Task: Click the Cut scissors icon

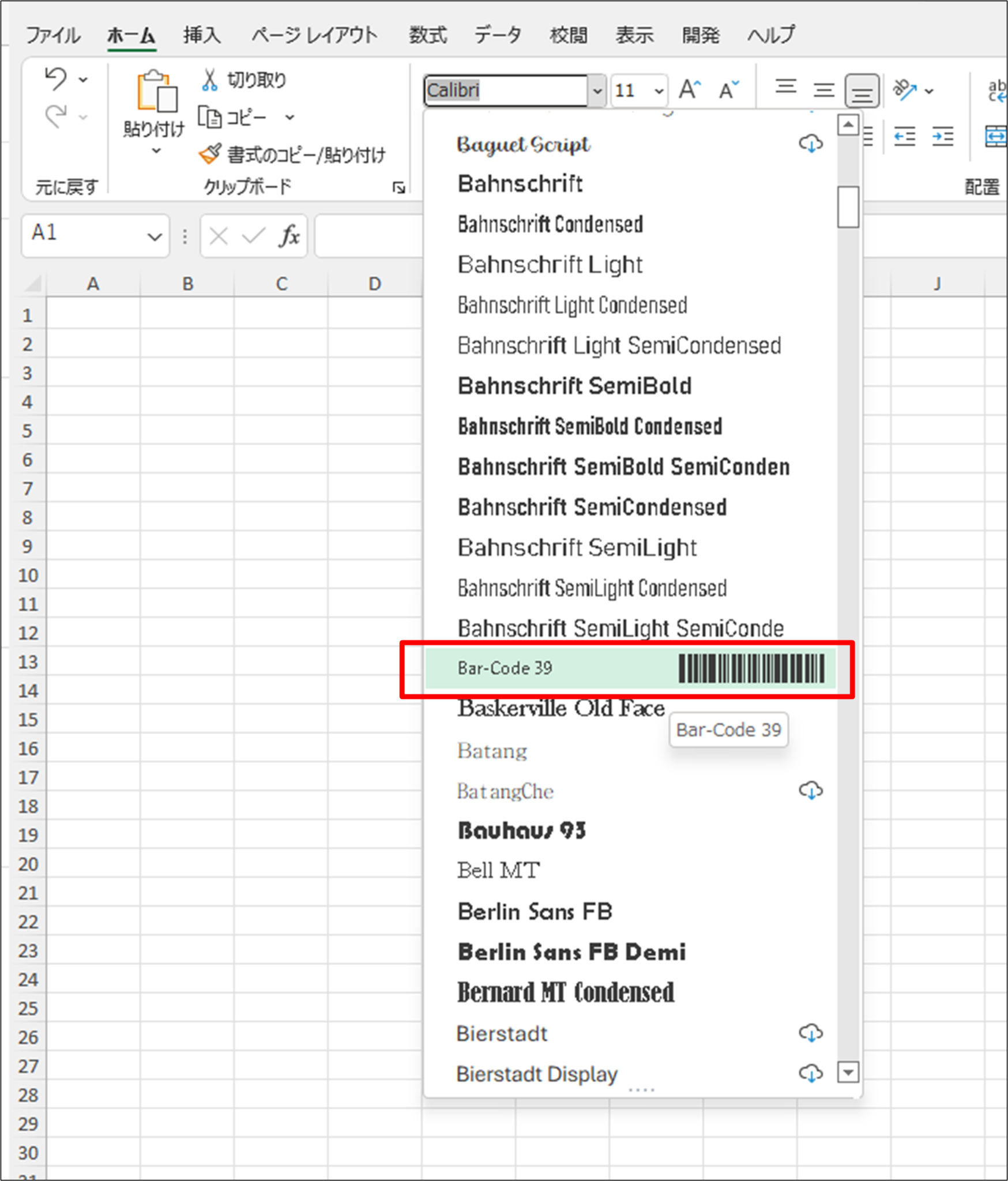Action: pos(209,80)
